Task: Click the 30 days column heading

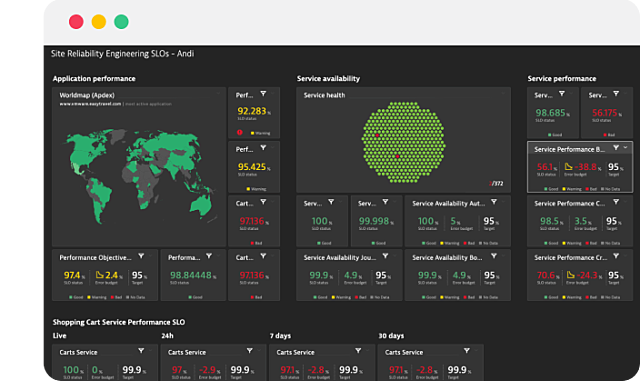Action: (391, 336)
